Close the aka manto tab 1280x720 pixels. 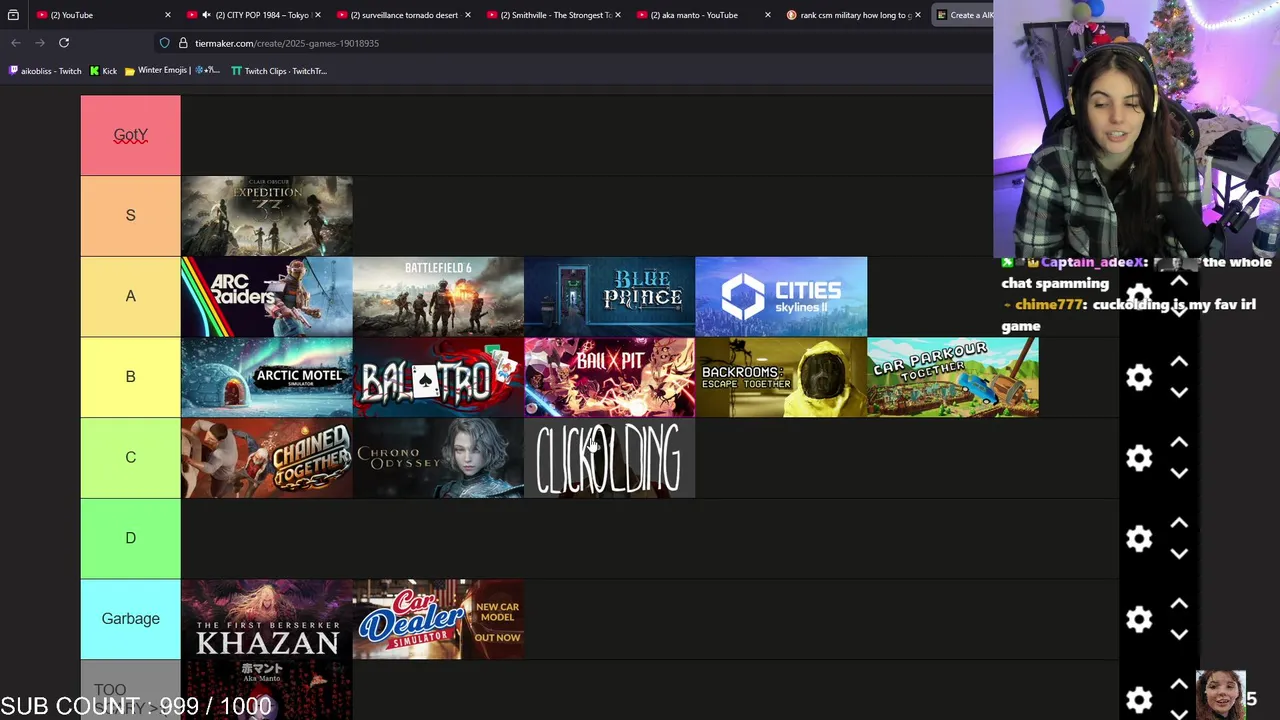[x=767, y=15]
